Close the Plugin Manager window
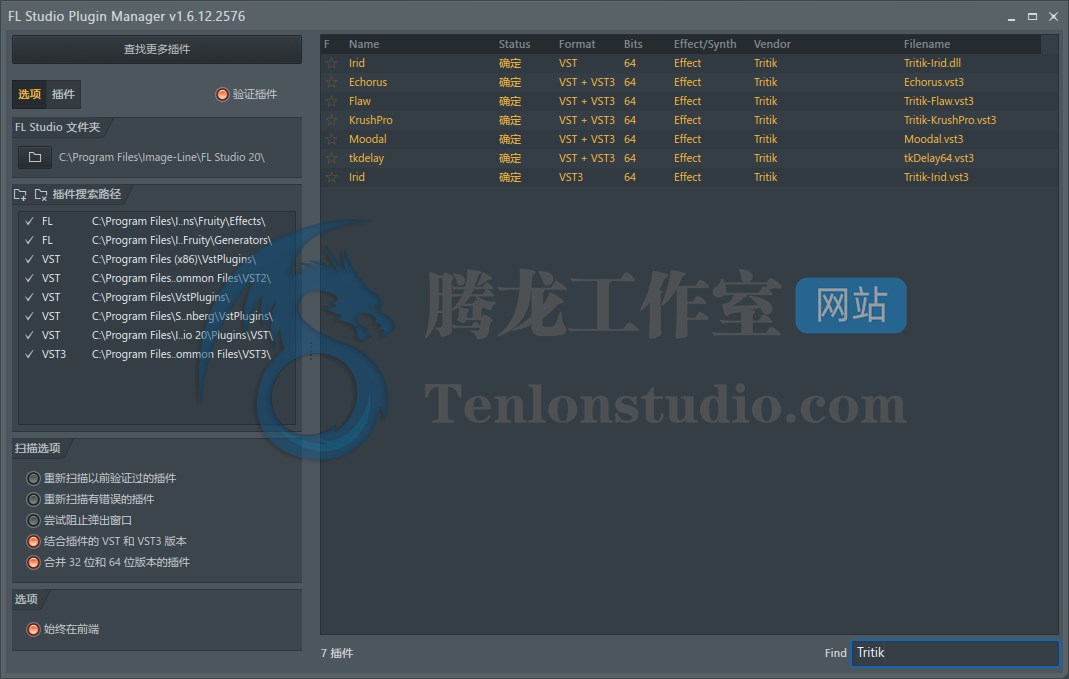1069x679 pixels. [1053, 16]
